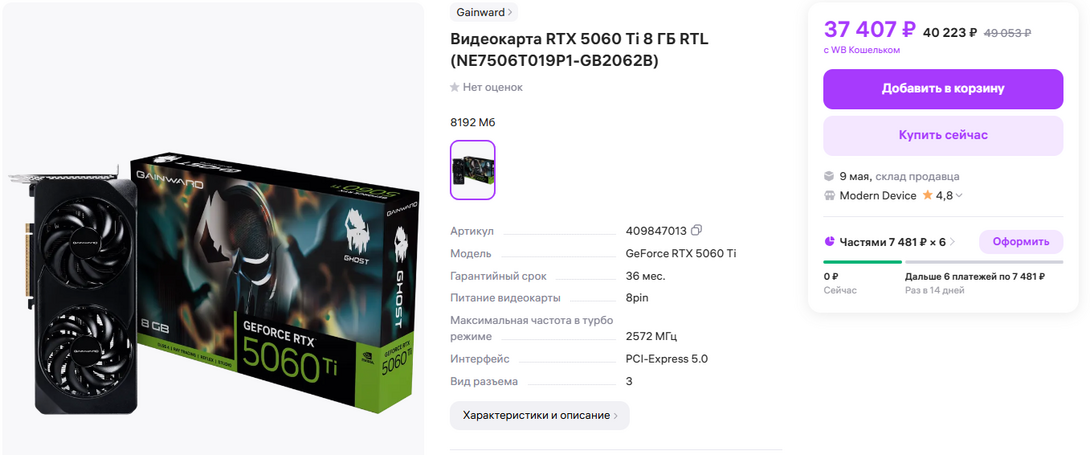Add product to cart with Добавить в корзину
This screenshot has width=1090, height=455.
(x=943, y=89)
